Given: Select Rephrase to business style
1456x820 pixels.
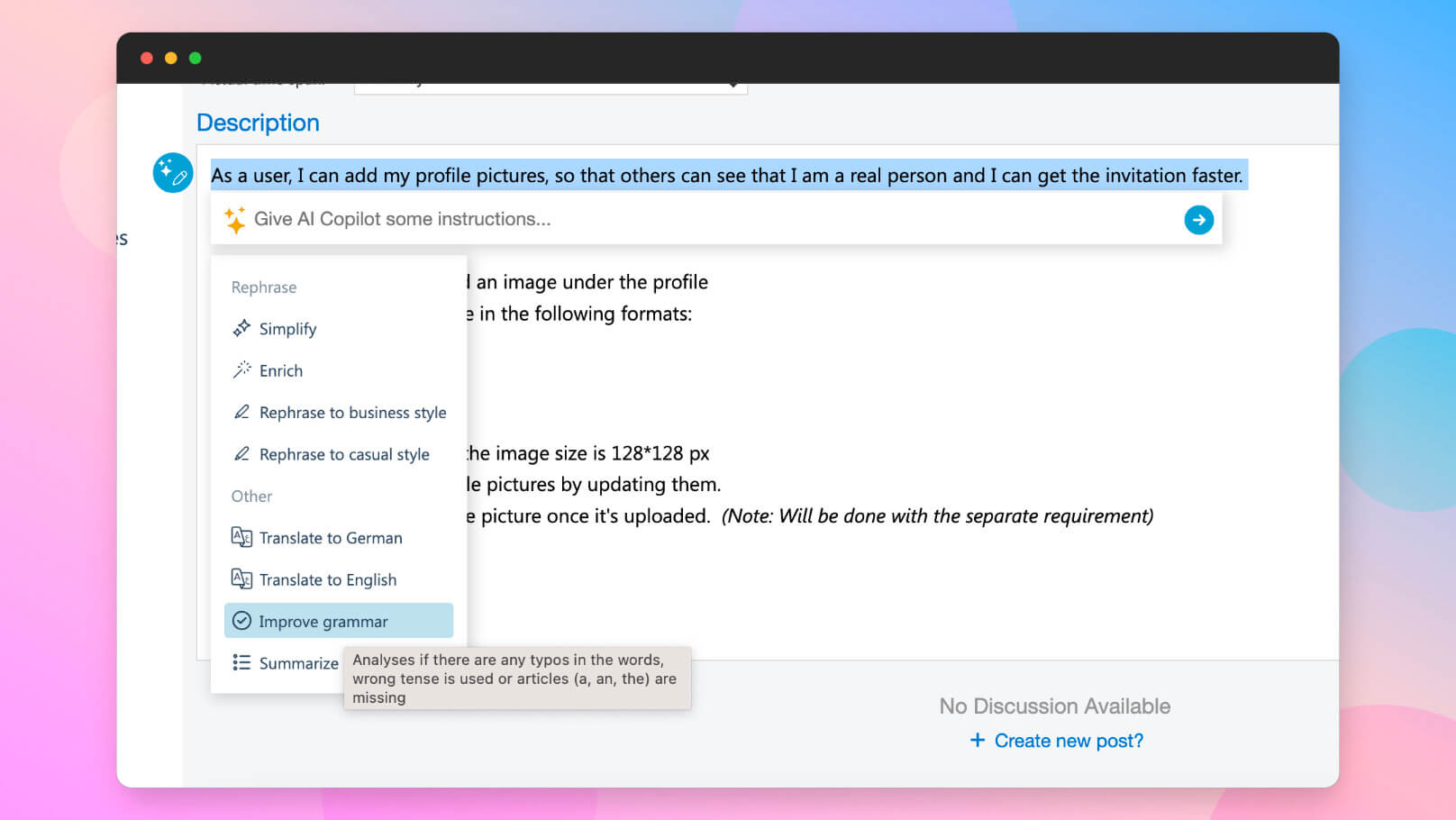Looking at the screenshot, I should [352, 413].
